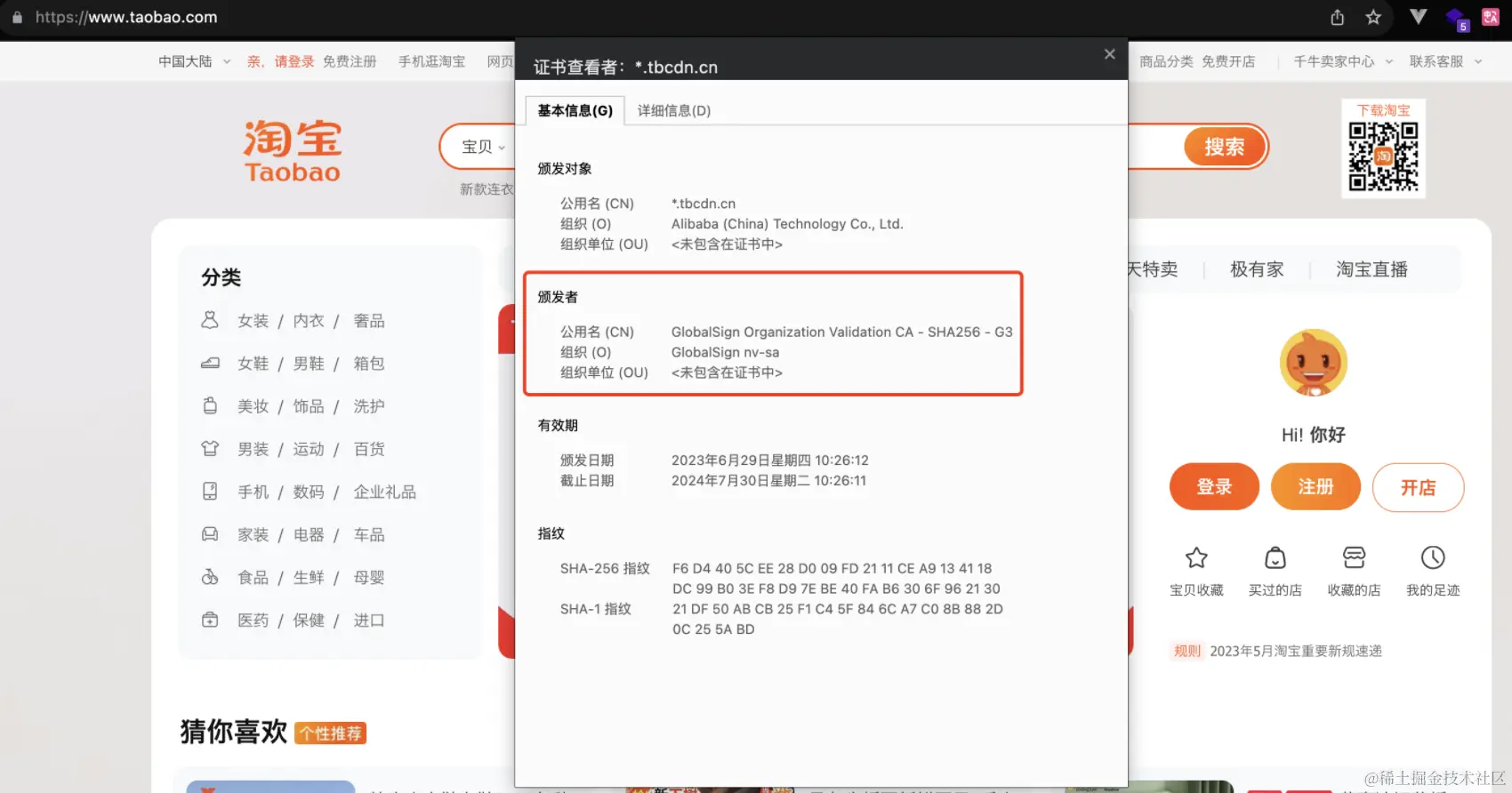1512x793 pixels.
Task: Open 我的足迹 clock icon
Action: (x=1433, y=558)
